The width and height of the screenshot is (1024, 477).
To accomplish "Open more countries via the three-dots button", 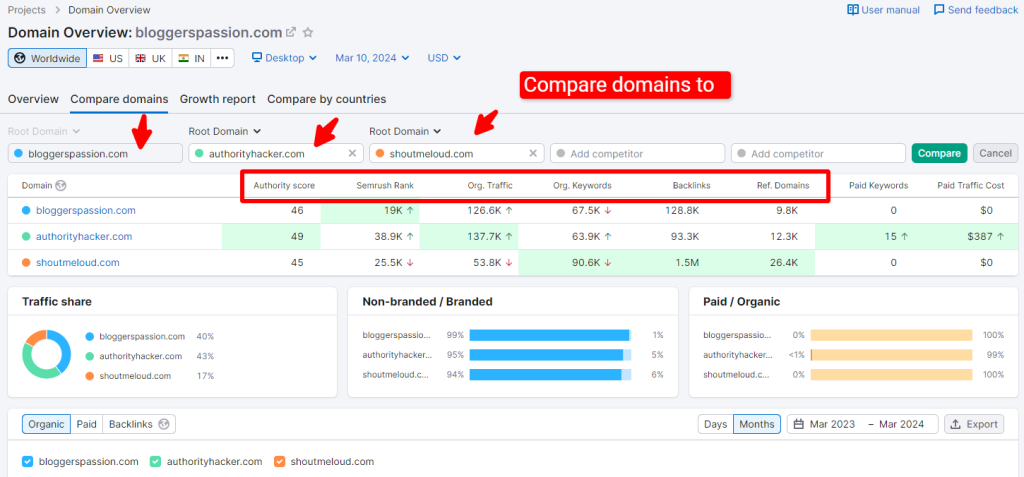I will click(222, 58).
